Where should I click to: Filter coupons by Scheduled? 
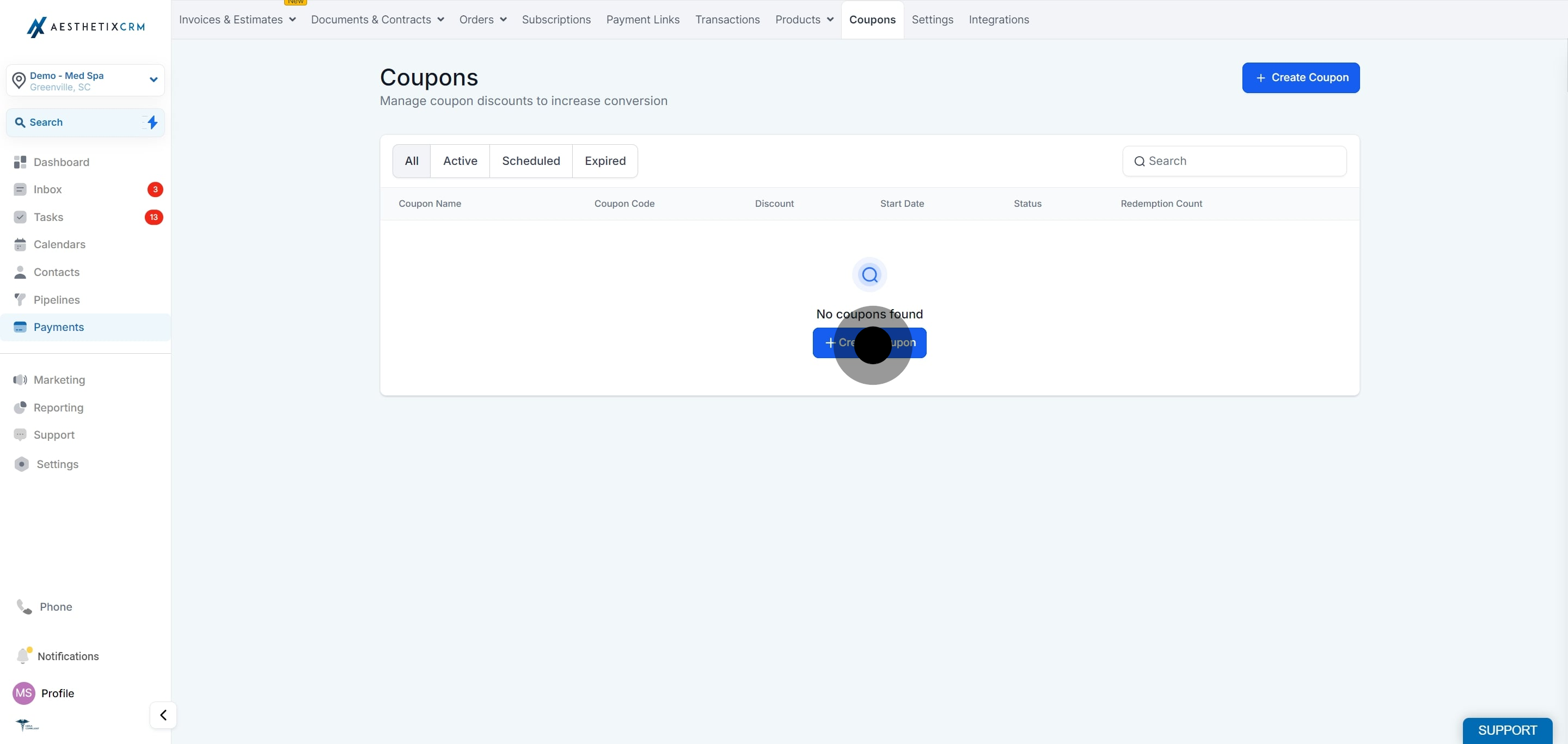(x=531, y=161)
